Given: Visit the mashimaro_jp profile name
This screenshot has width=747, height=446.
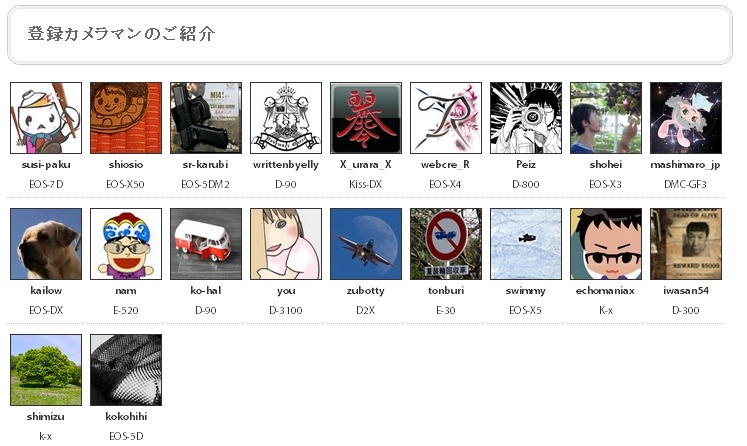Looking at the screenshot, I should click(686, 164).
